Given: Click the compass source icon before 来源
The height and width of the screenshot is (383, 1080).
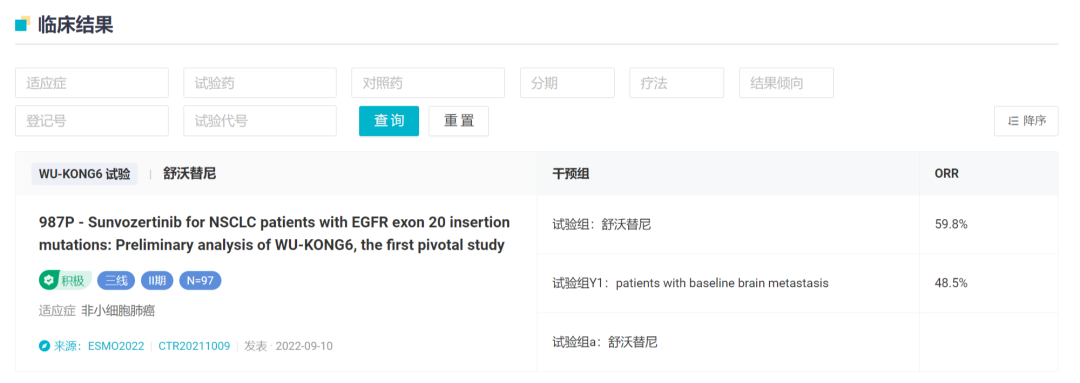Looking at the screenshot, I should [45, 345].
